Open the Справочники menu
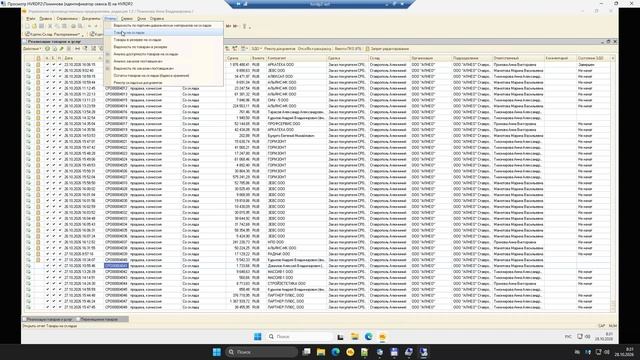This screenshot has height=360, width=640. 67,19
